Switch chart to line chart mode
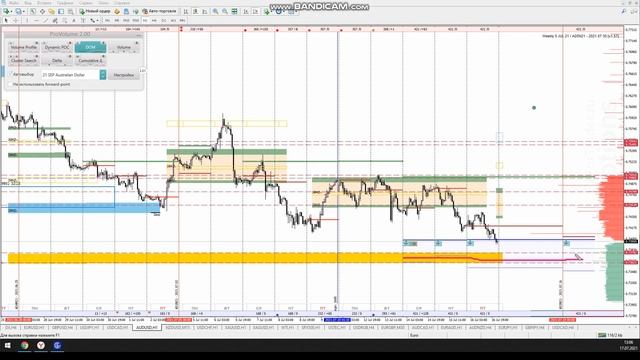Image resolution: width=640 pixels, height=360 pixels. [204, 11]
